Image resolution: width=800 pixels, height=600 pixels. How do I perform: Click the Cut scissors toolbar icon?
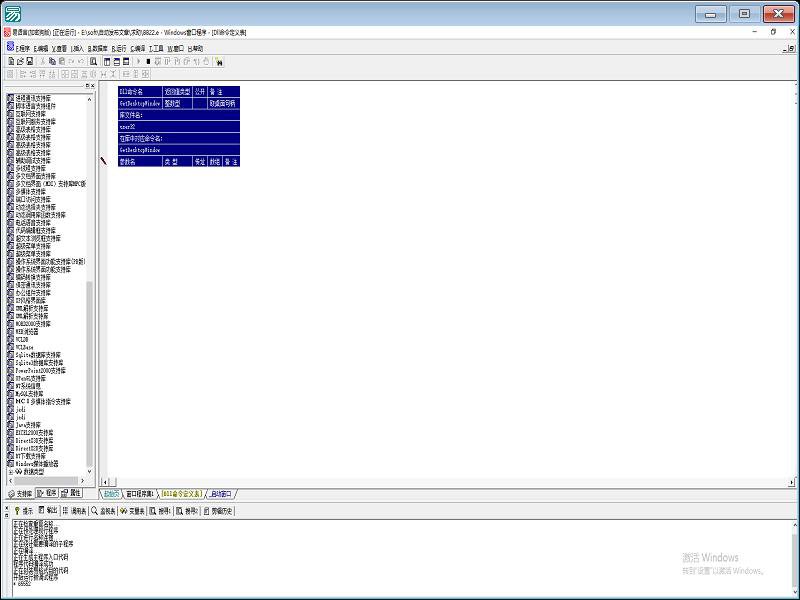pos(43,61)
